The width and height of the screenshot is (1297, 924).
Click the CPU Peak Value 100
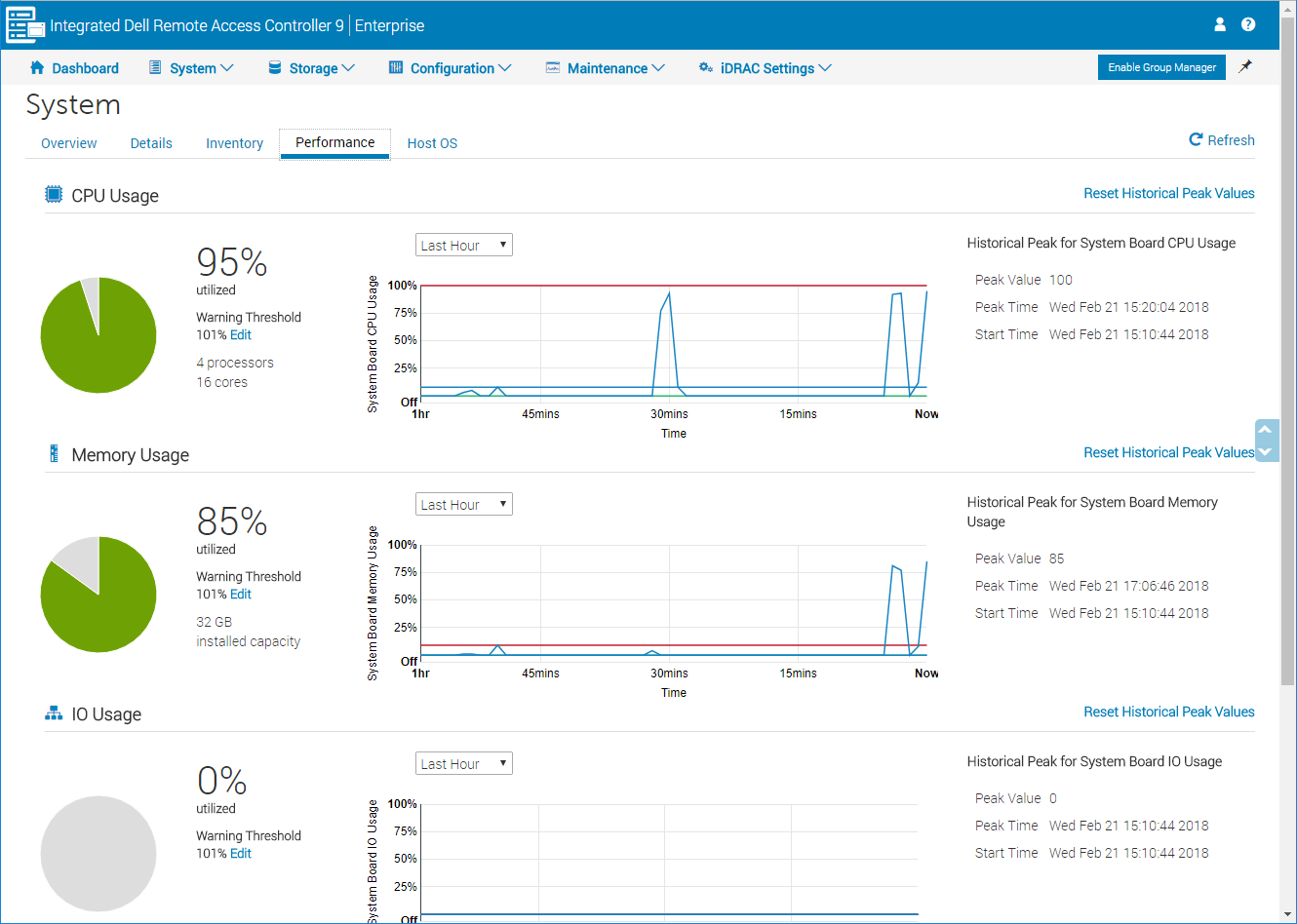[x=1061, y=280]
